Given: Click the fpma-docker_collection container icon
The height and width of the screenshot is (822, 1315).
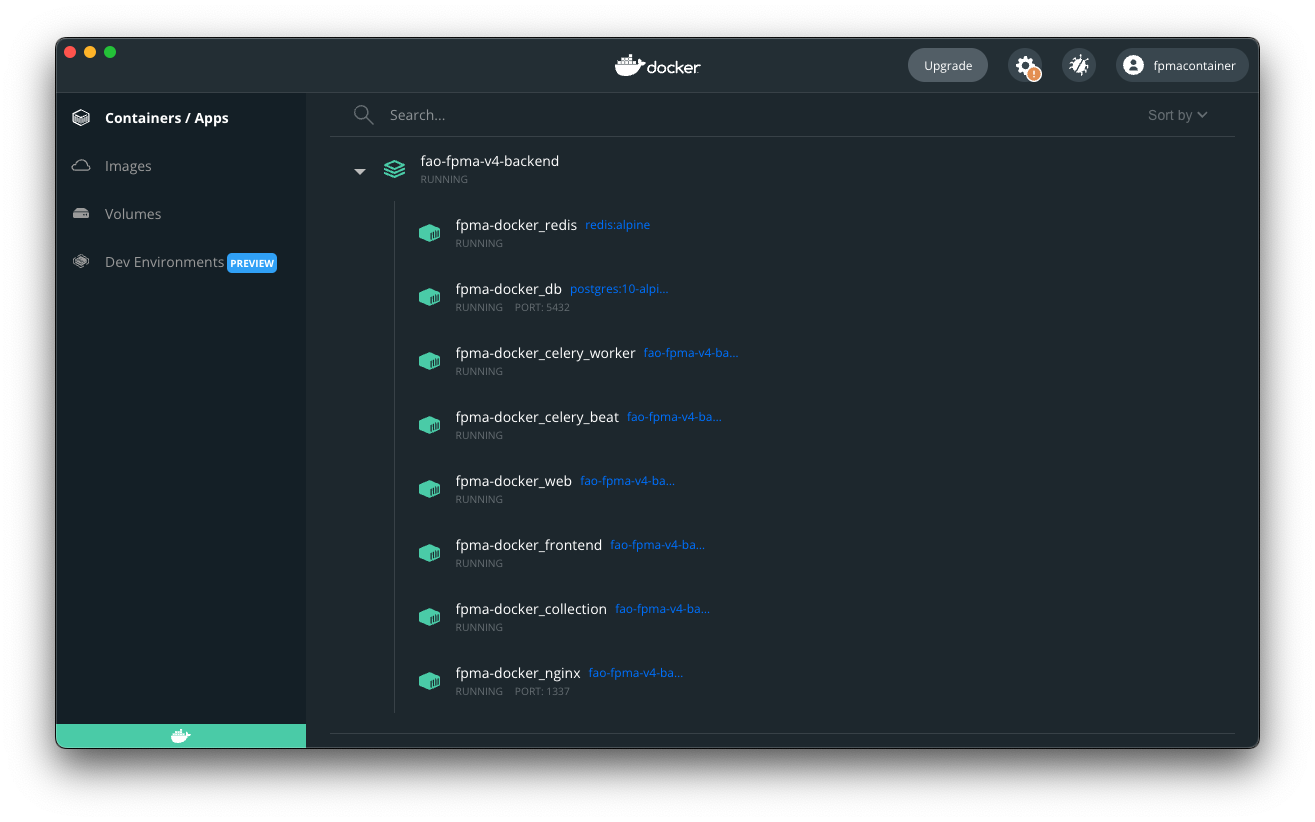Looking at the screenshot, I should (x=430, y=617).
